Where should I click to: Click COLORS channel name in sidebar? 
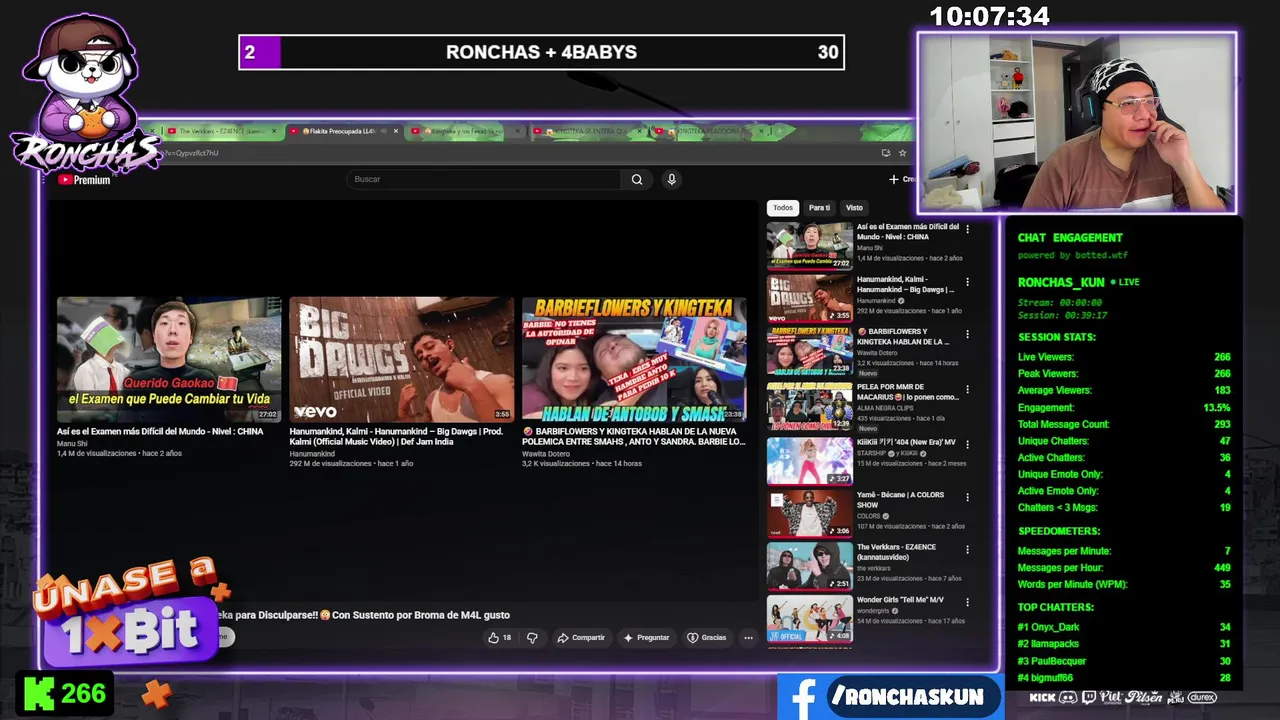point(868,516)
